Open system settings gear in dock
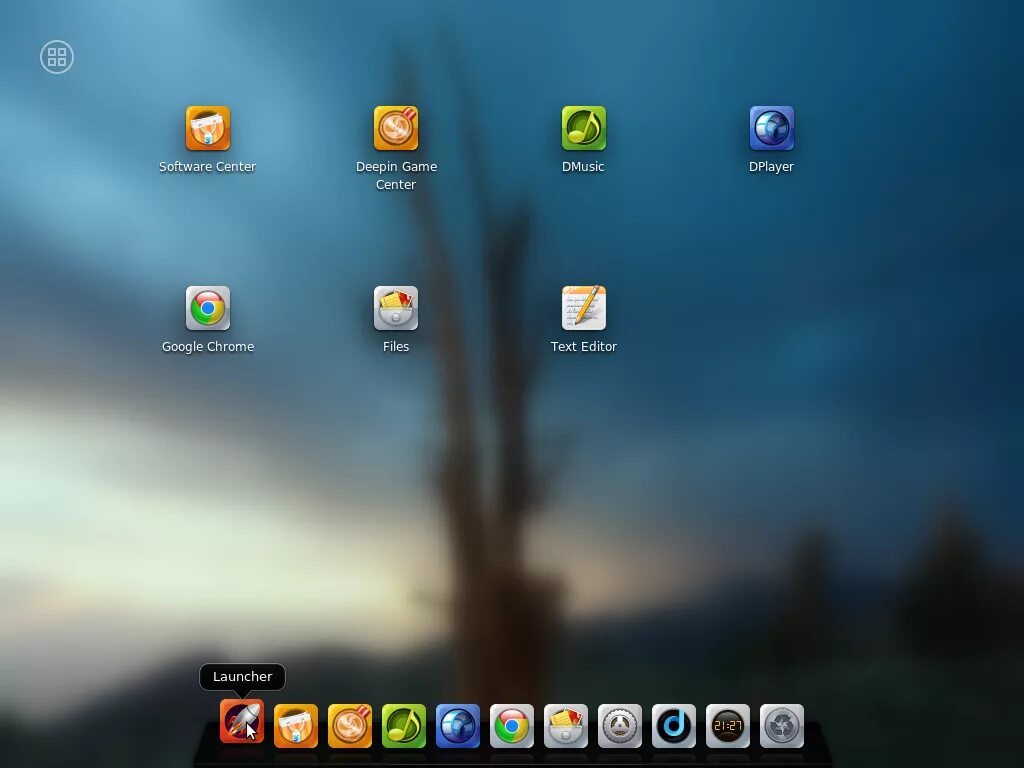The image size is (1024, 768). point(620,726)
